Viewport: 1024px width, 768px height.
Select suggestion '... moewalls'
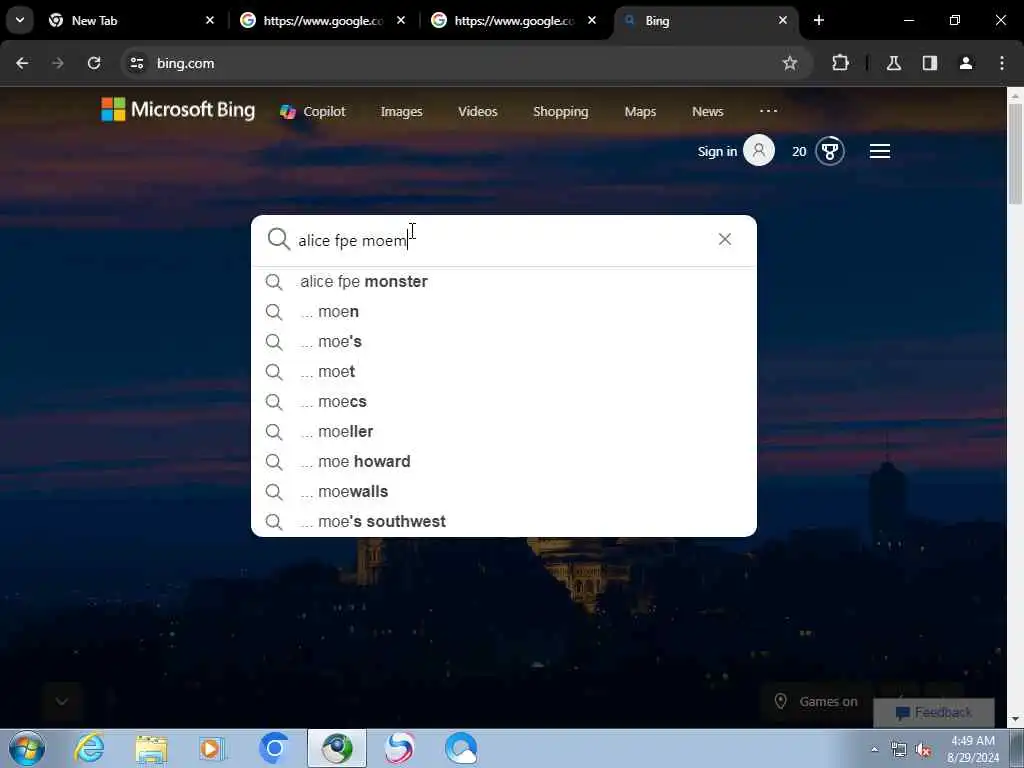pyautogui.click(x=504, y=492)
